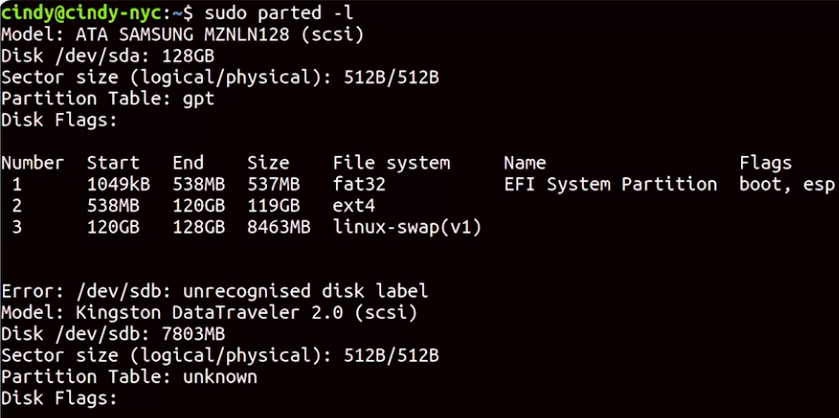Click the "Partition Table: unknown" line
Screen dimensions: 839x418
[129, 377]
